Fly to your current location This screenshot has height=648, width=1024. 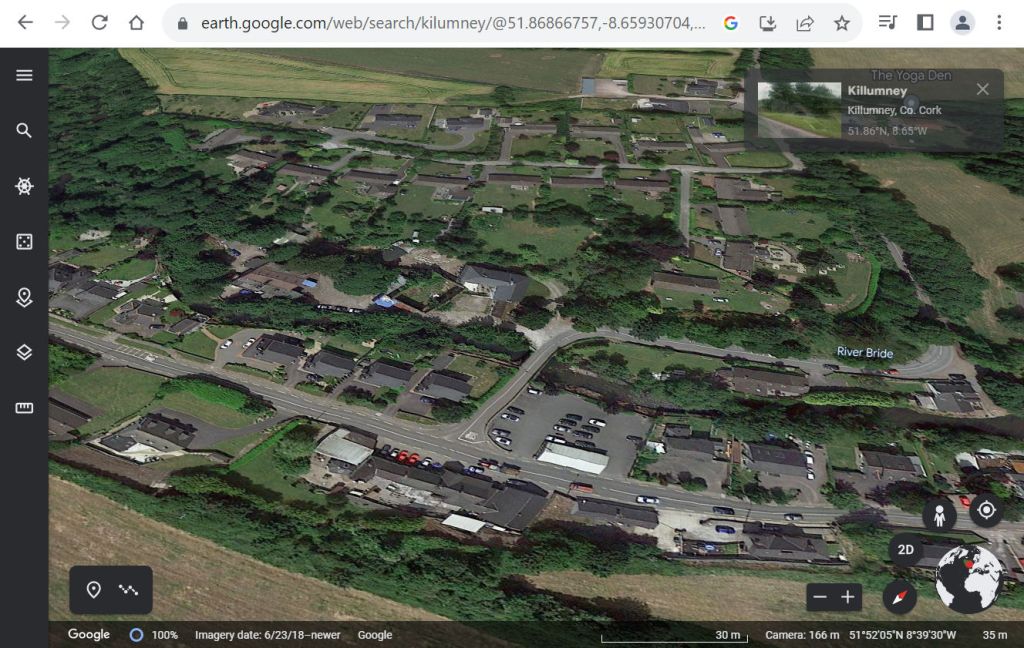(x=986, y=511)
